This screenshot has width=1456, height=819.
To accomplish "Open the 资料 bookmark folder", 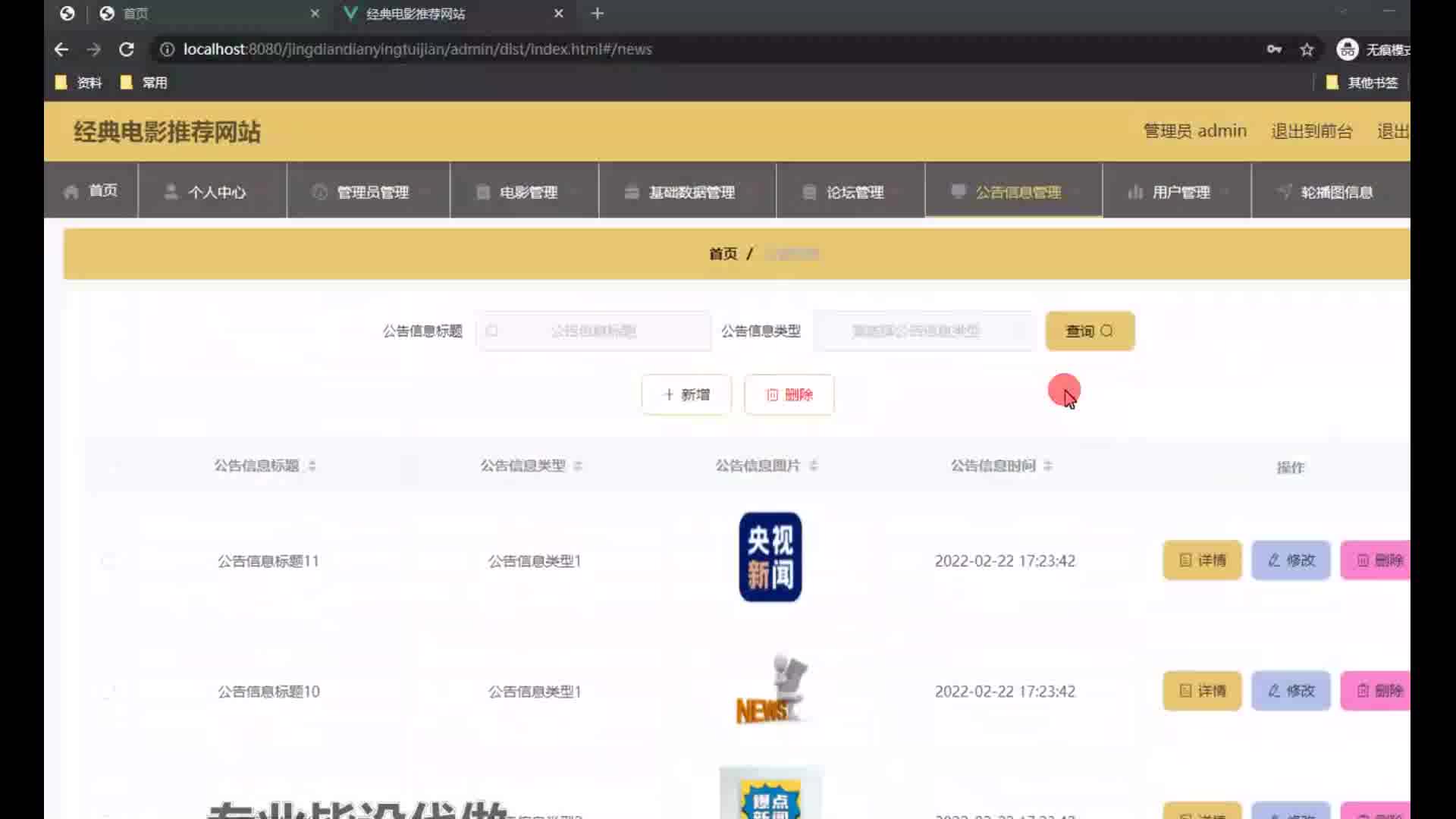I will coord(79,83).
